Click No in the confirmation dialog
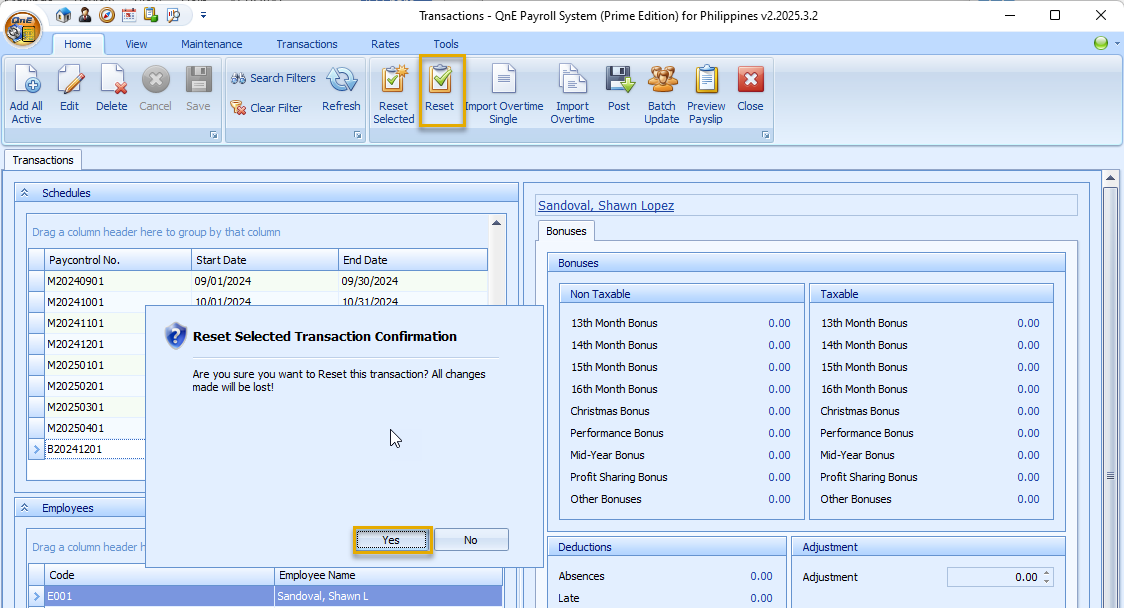The width and height of the screenshot is (1124, 608). coord(471,540)
